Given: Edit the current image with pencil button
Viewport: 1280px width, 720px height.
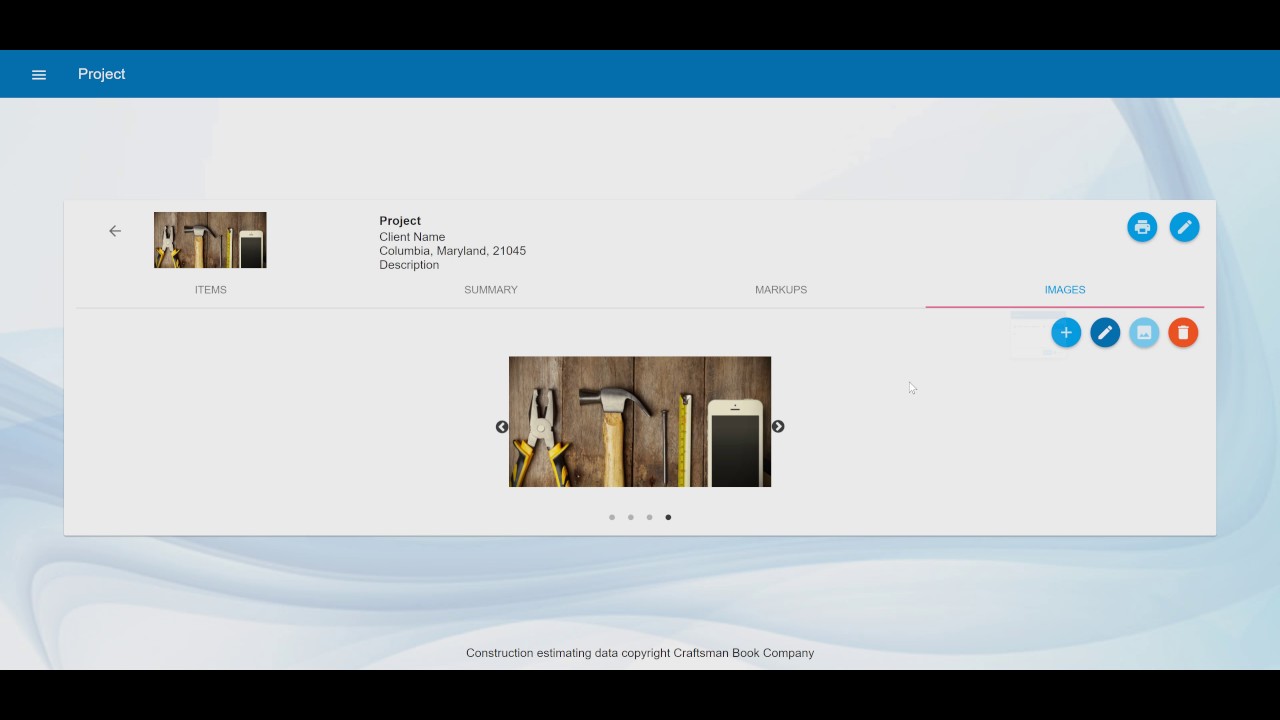Looking at the screenshot, I should 1105,333.
